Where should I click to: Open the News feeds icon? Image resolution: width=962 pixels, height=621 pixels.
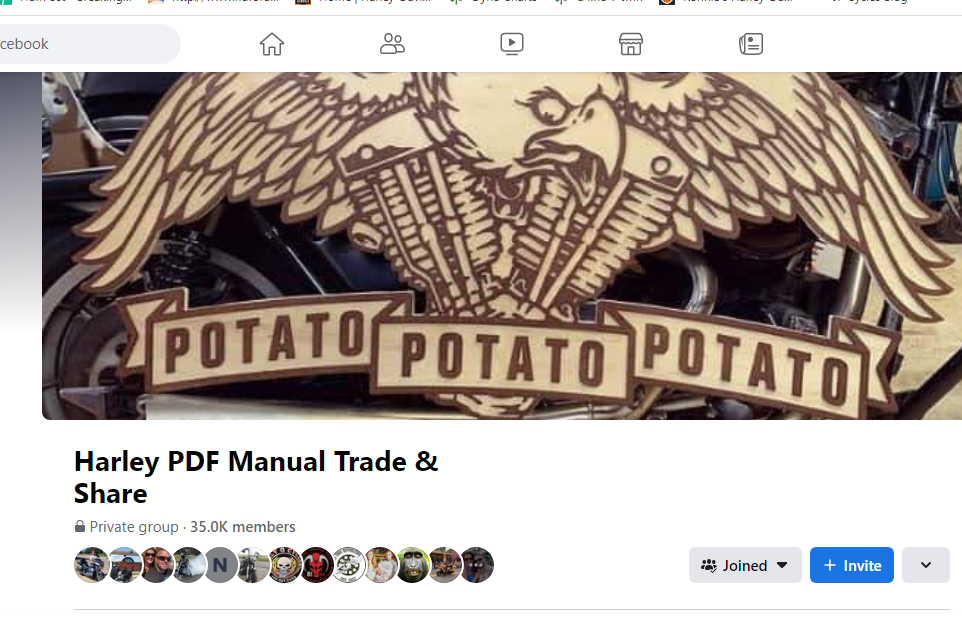[x=751, y=44]
